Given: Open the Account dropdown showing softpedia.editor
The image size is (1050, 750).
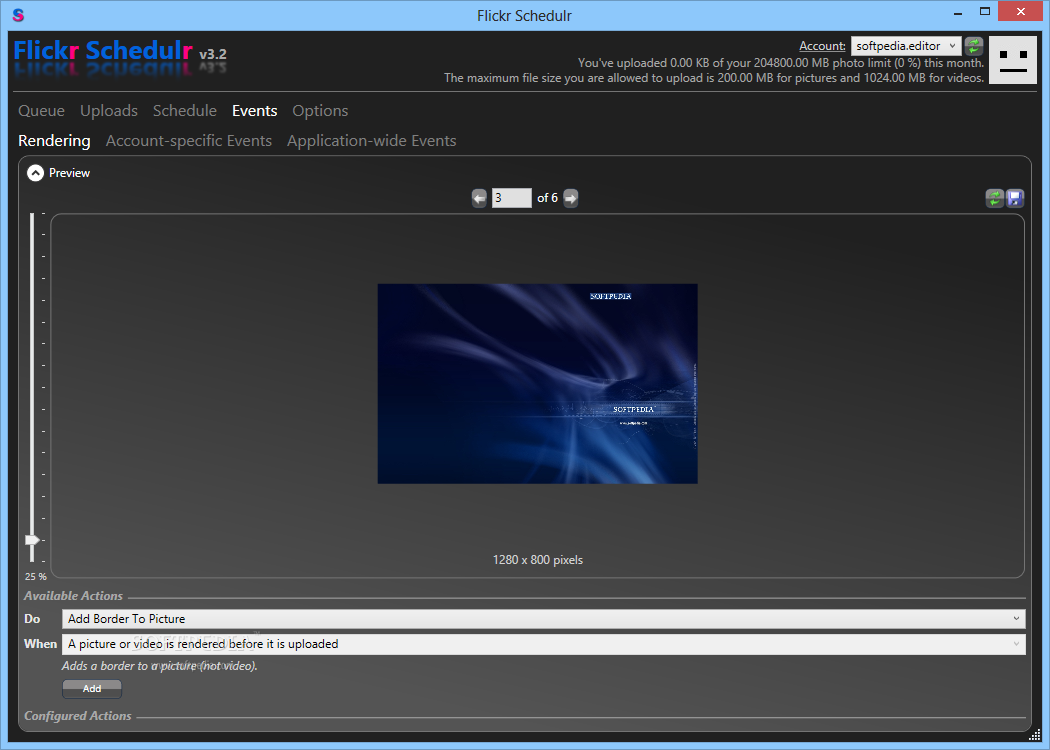Looking at the screenshot, I should click(906, 46).
